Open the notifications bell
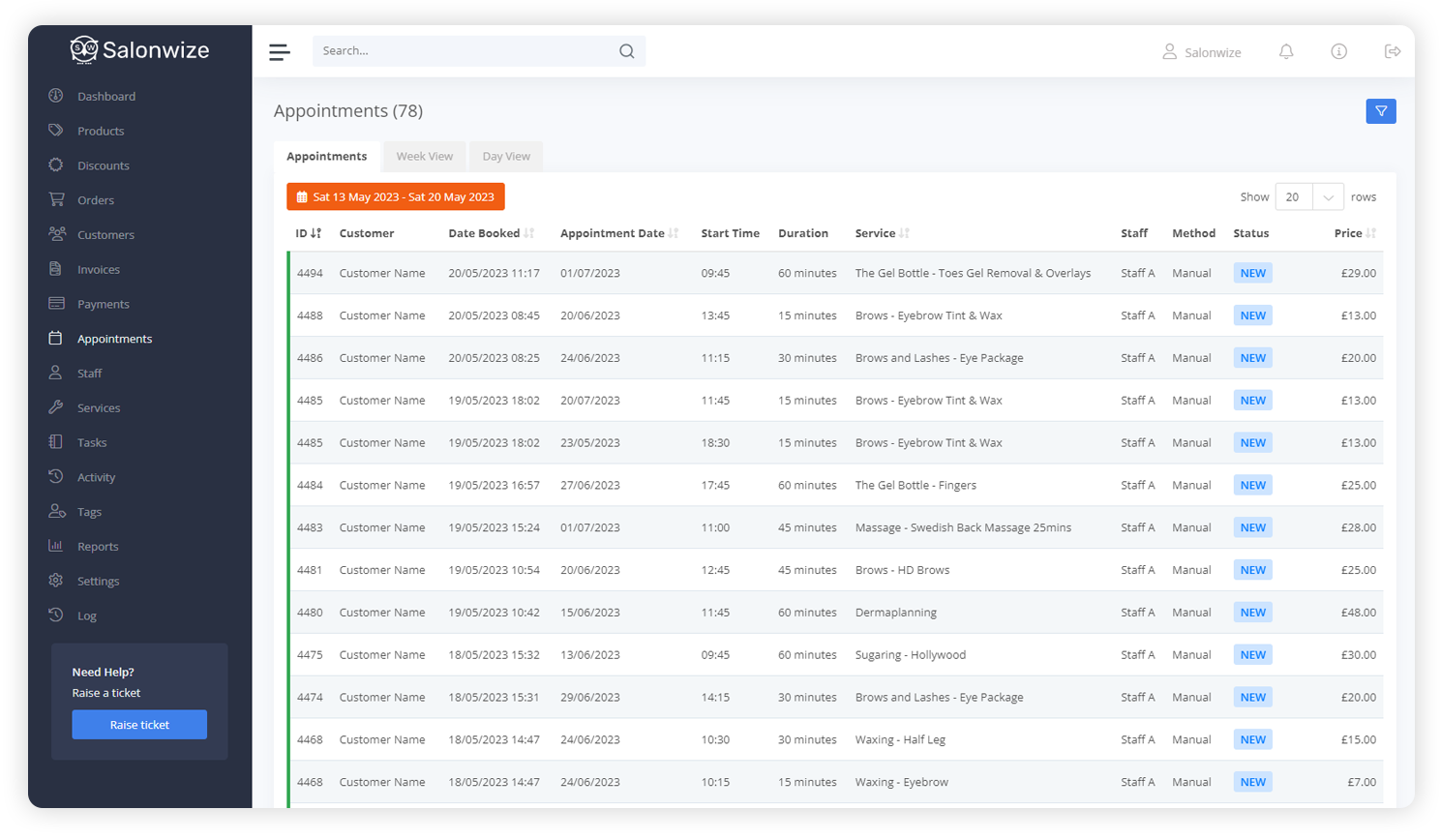 [1286, 52]
